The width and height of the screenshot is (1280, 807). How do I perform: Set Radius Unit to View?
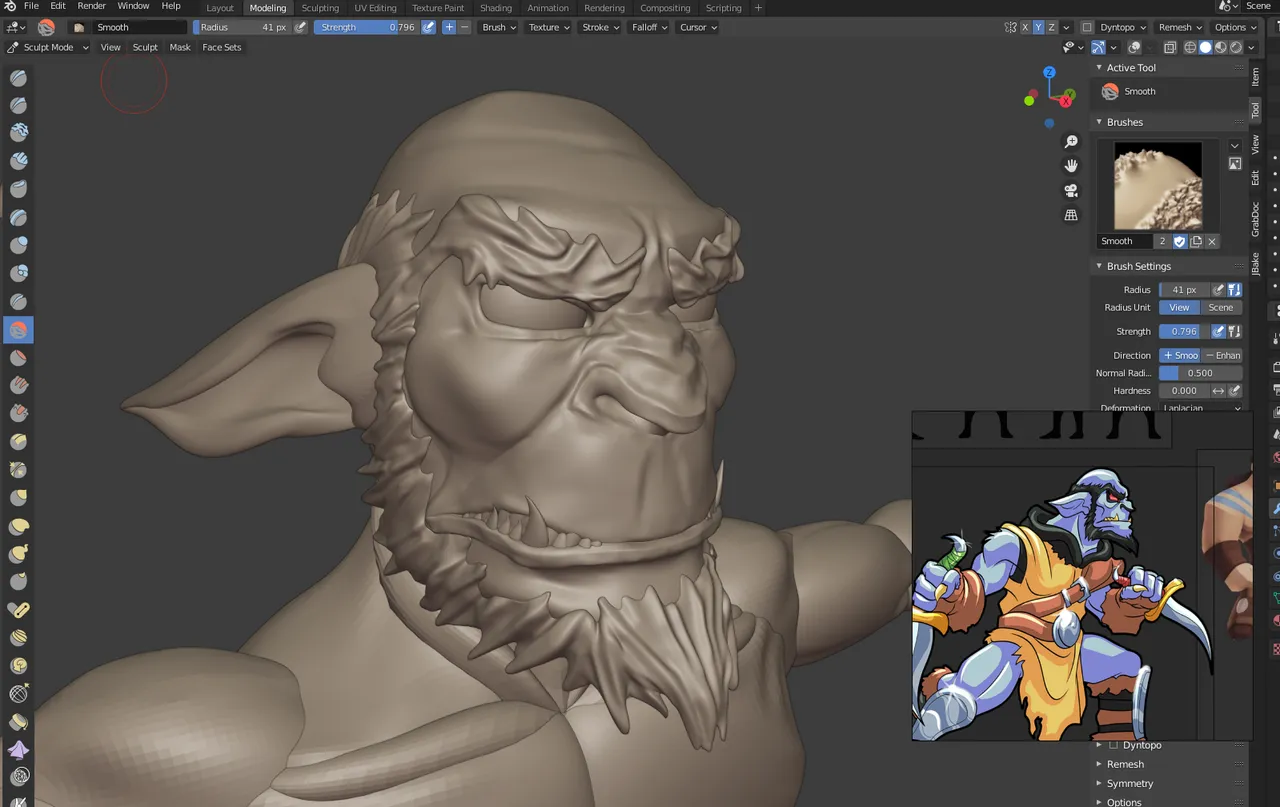tap(1180, 307)
